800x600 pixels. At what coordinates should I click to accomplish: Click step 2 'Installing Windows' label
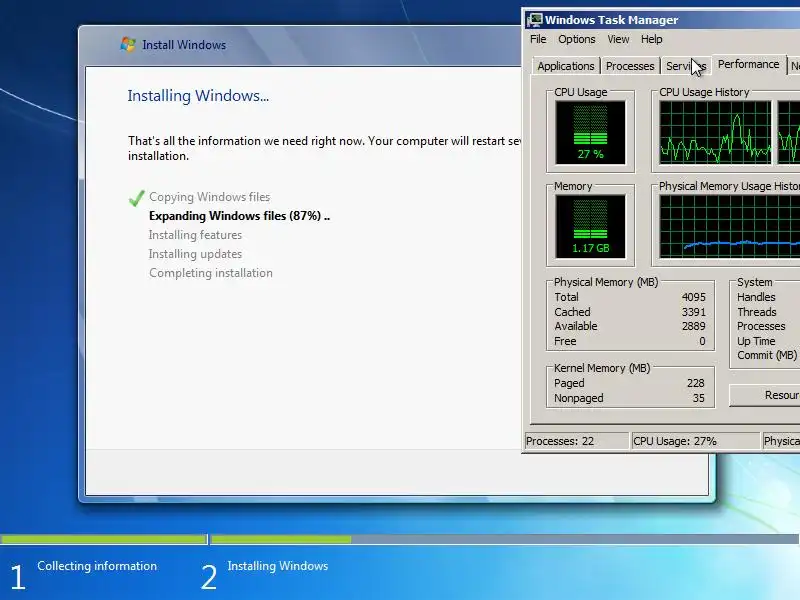[278, 566]
